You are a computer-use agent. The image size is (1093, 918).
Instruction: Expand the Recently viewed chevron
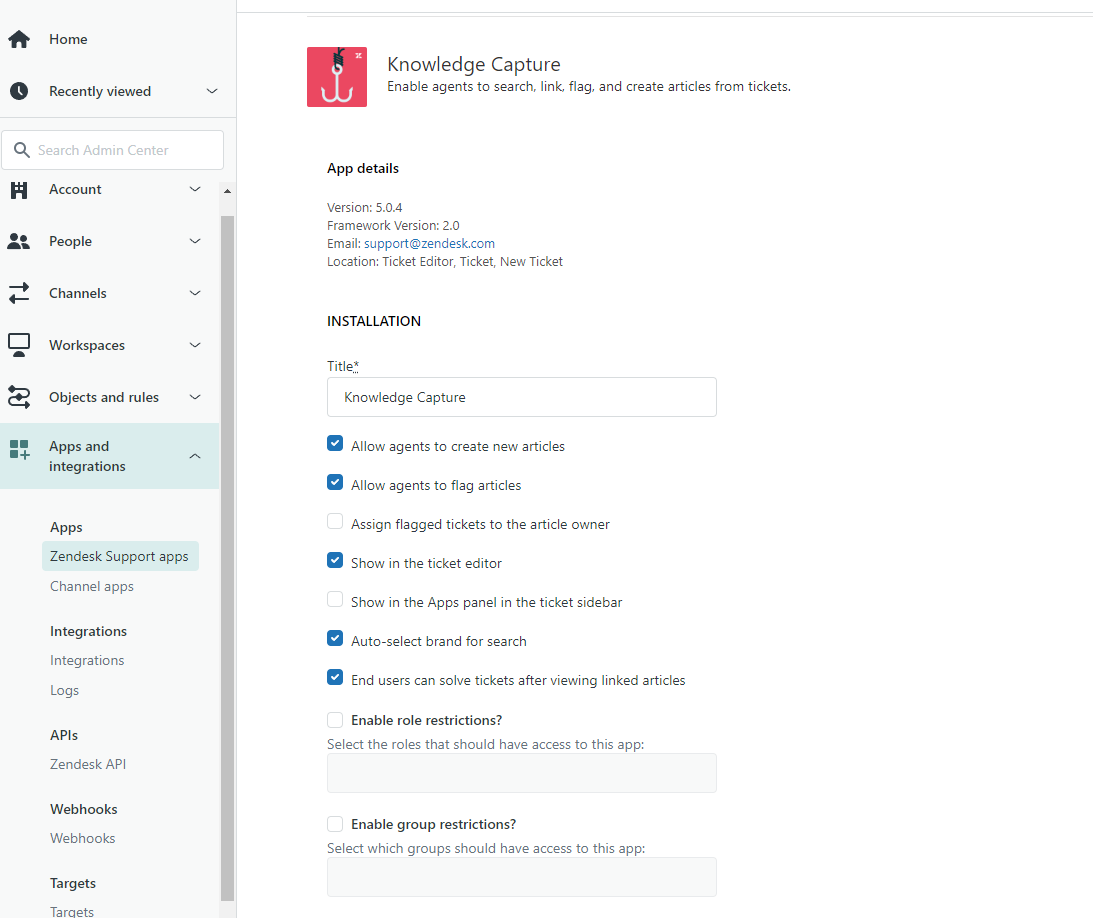click(212, 91)
